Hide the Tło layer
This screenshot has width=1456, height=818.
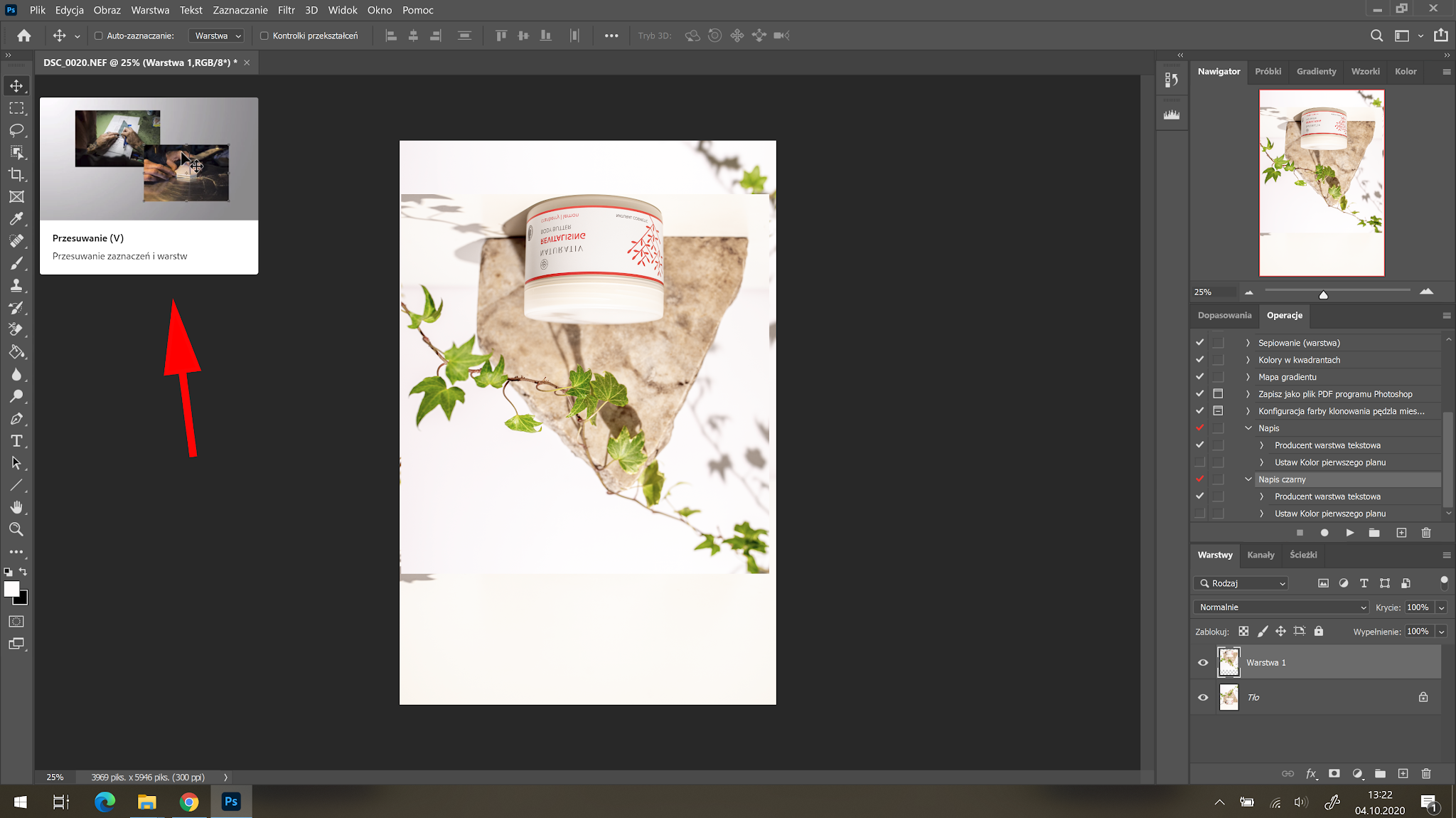click(1203, 697)
